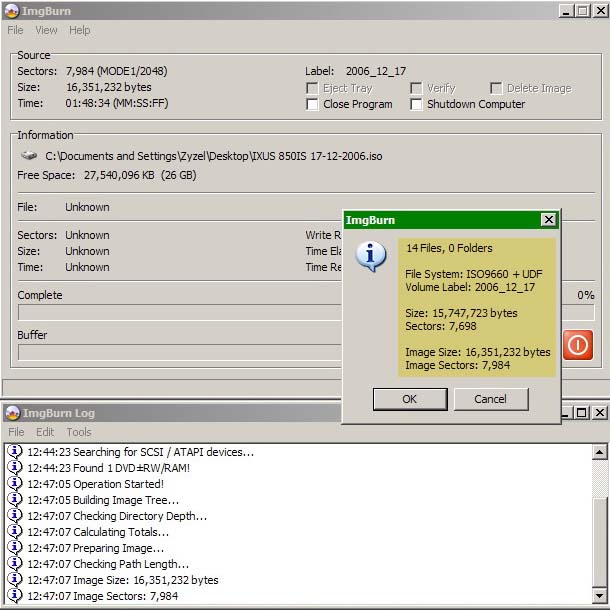Screen dimensions: 610x610
Task: Minimize the main ImgBurn window
Action: tap(566, 11)
